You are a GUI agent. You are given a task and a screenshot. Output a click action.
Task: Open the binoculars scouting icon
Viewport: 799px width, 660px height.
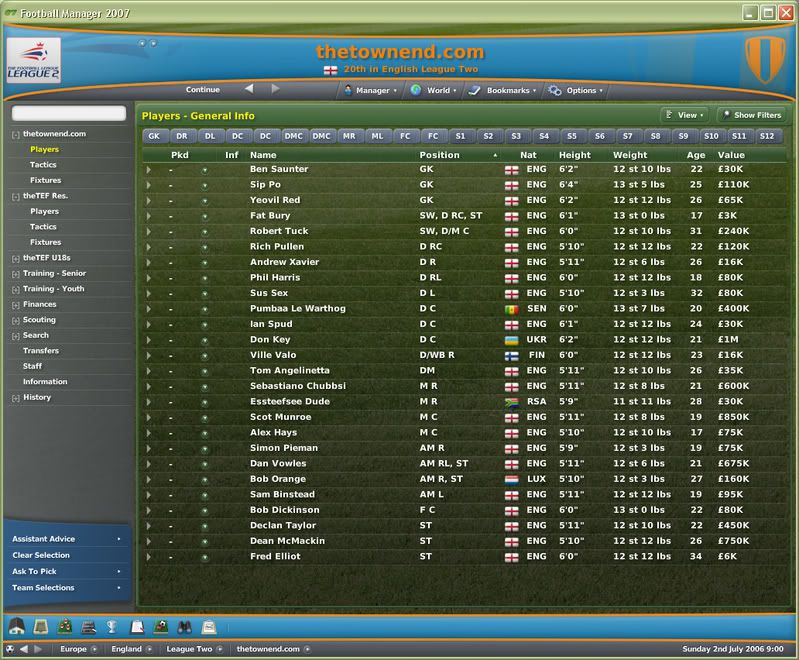(184, 626)
